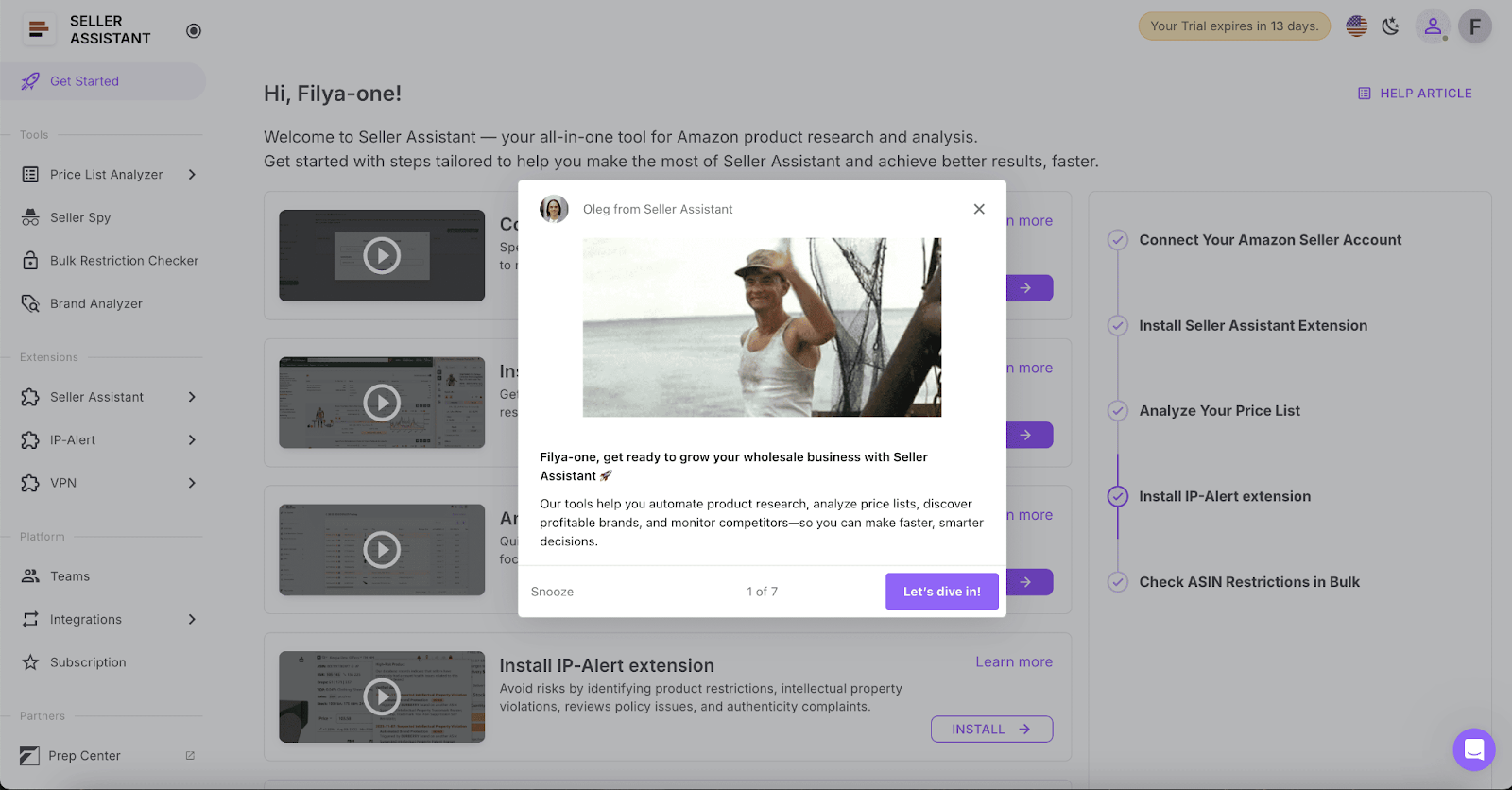Screen dimensions: 1512x790
Task: Select Install Seller Assistant Extension step
Action: point(1253,326)
